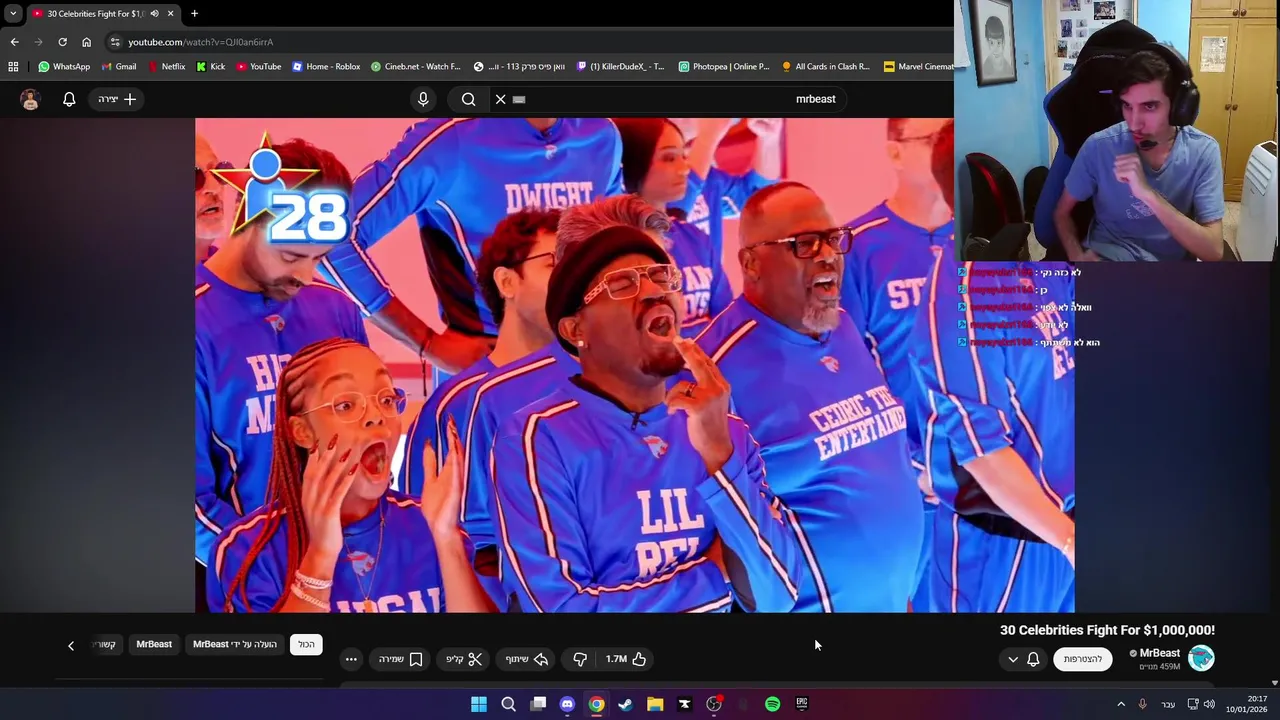Open the tab search dropdown arrow

(13, 13)
